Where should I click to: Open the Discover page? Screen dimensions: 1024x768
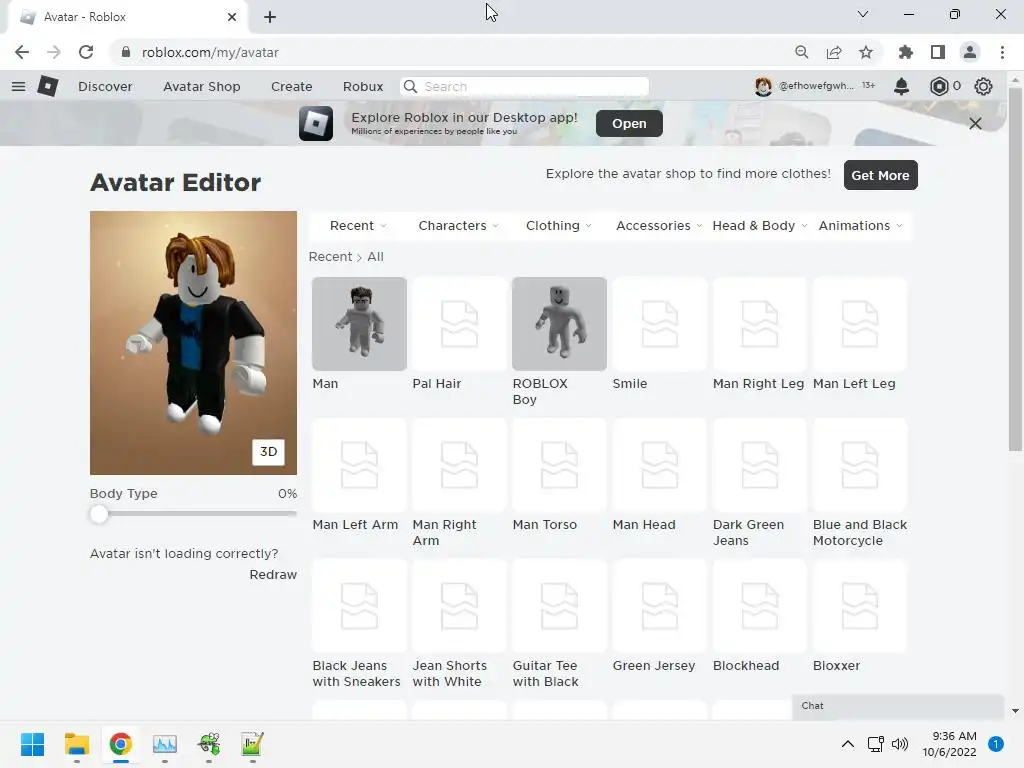105,86
